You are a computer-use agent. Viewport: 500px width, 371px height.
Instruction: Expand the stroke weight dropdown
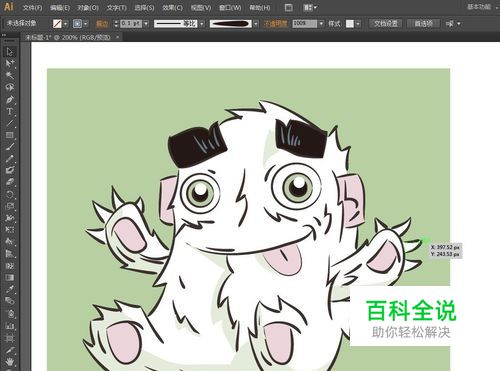[x=146, y=24]
